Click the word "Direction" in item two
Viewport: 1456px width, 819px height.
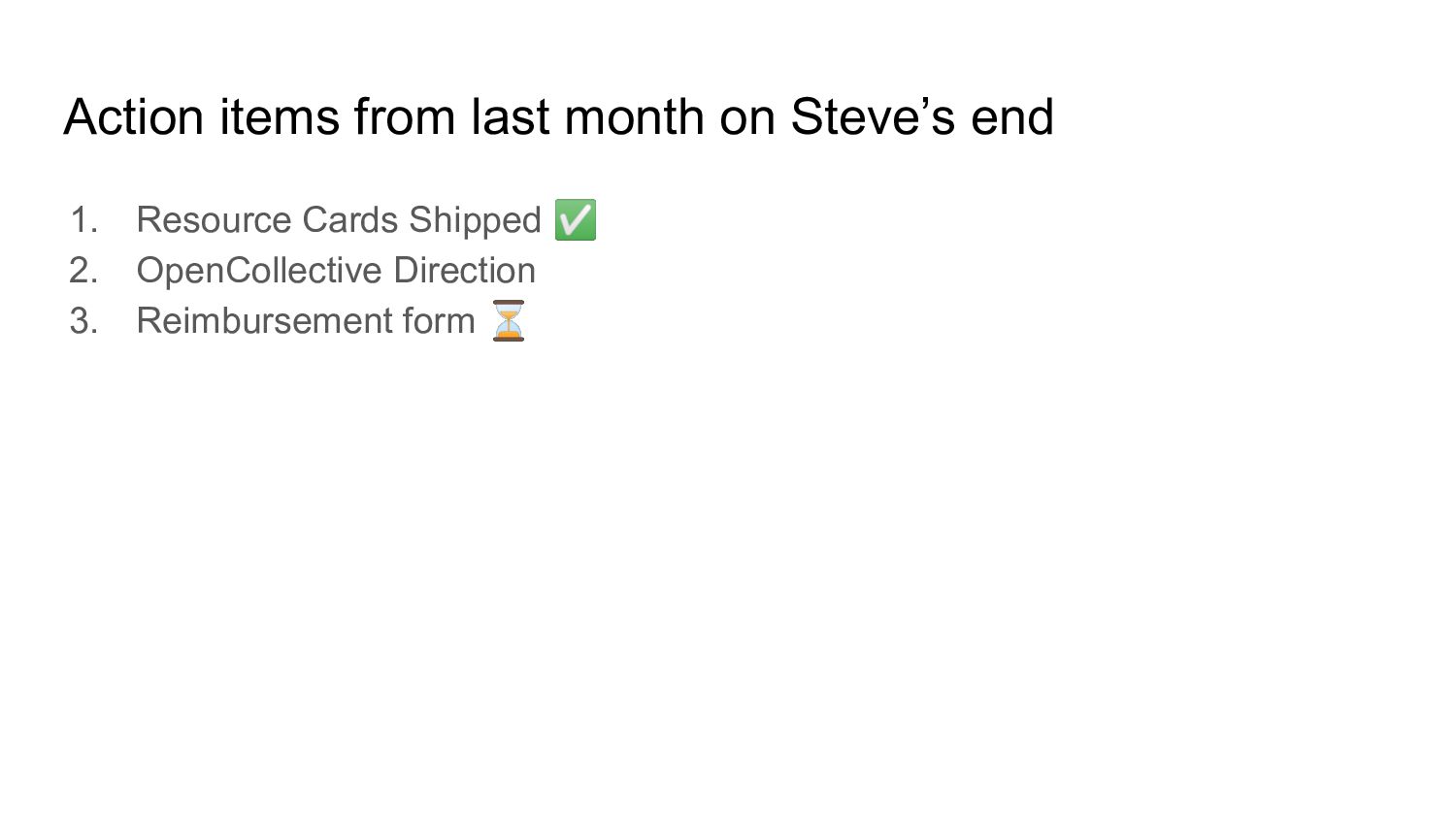tap(464, 271)
